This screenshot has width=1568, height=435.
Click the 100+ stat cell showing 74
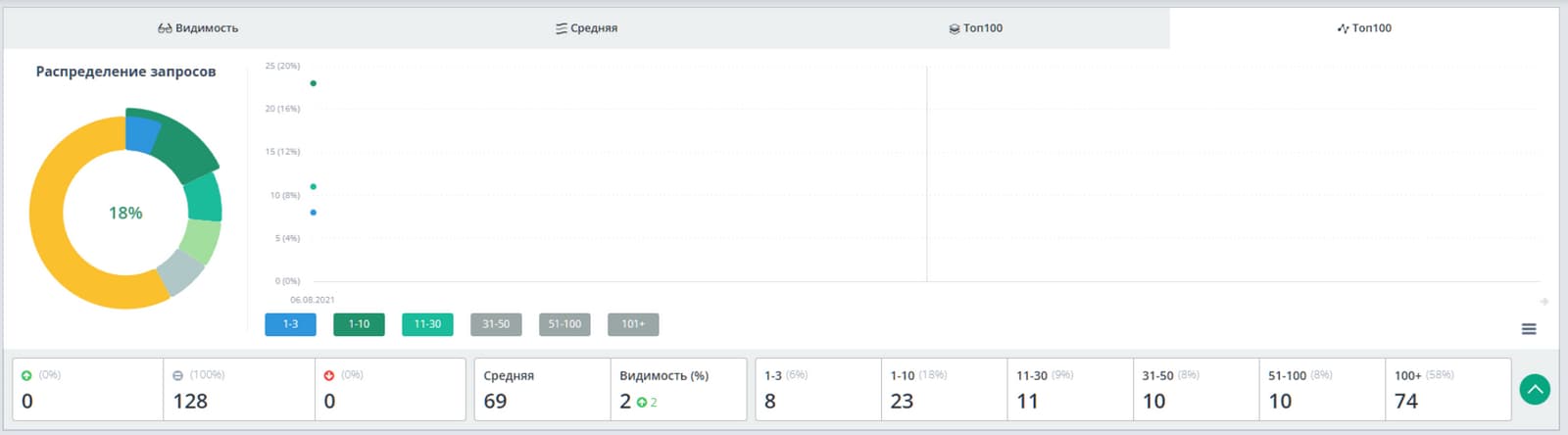pos(1446,389)
